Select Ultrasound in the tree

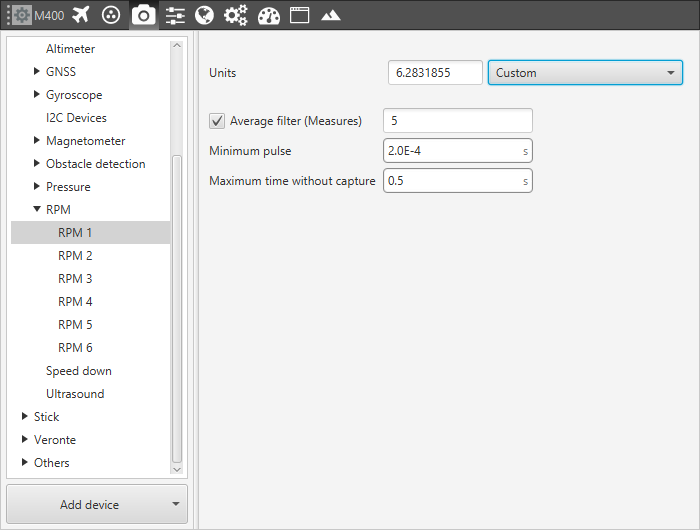(x=75, y=394)
